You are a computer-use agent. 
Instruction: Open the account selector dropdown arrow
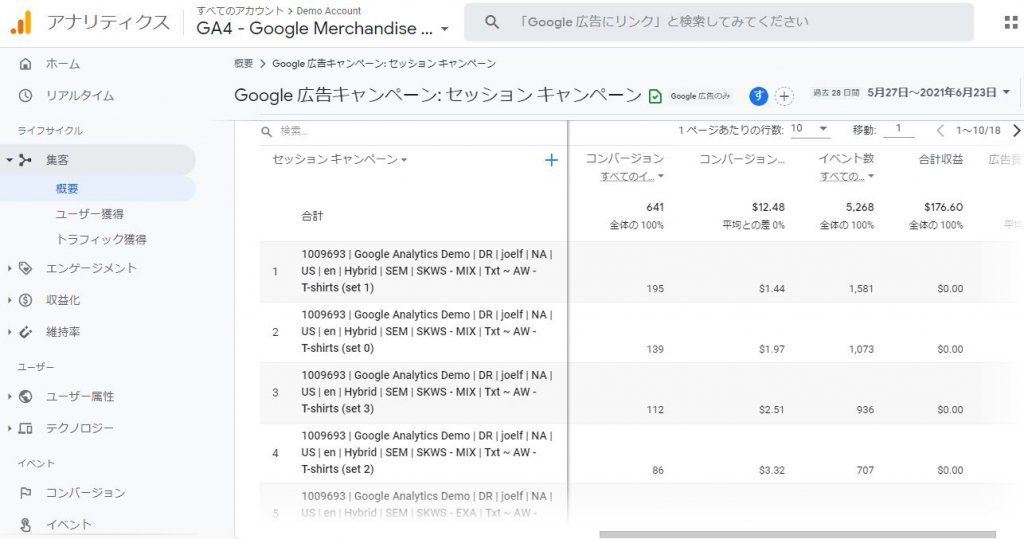click(445, 29)
